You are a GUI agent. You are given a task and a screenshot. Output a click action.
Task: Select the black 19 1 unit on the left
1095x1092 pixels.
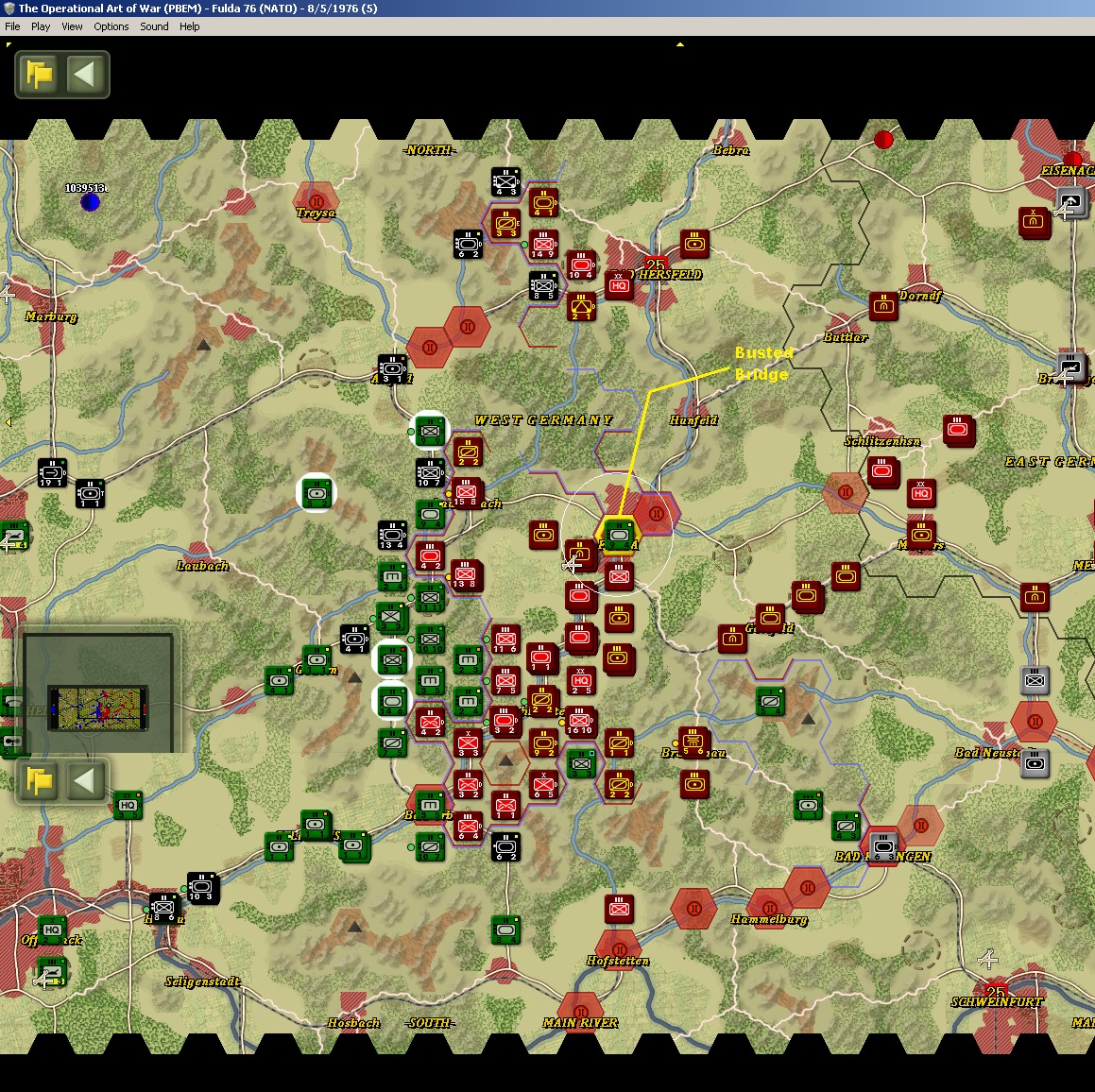[52, 472]
